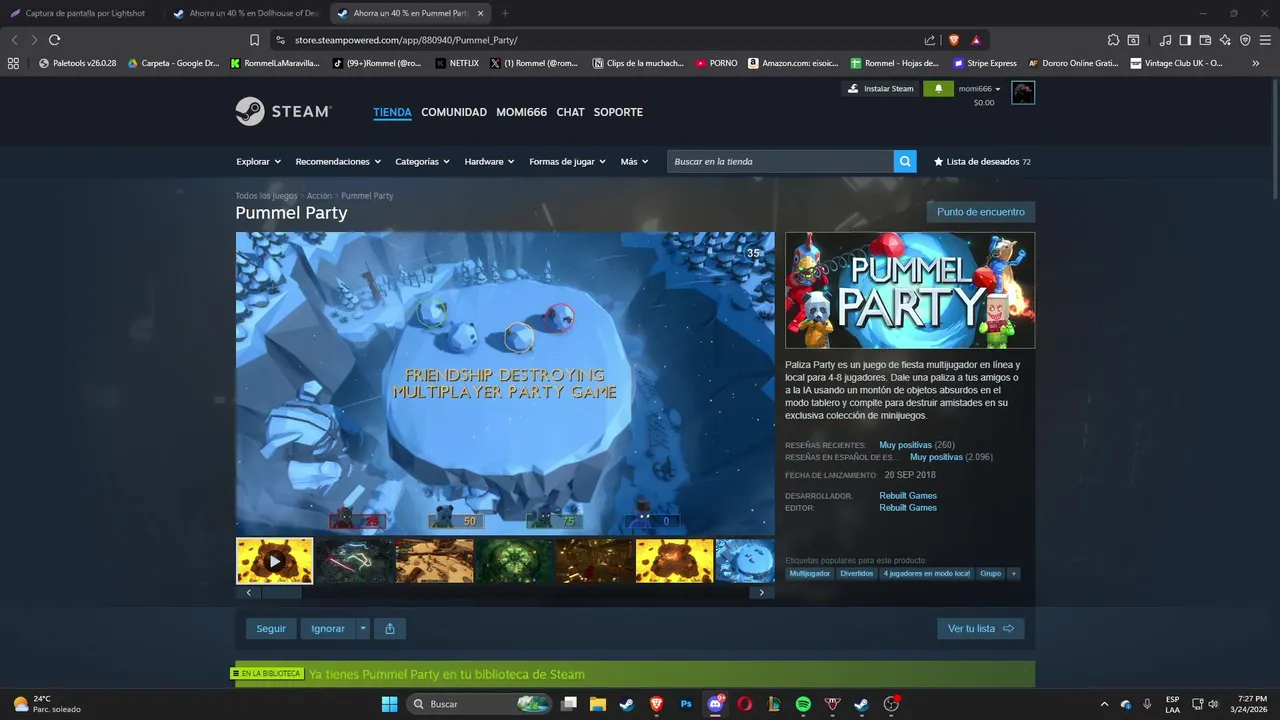Open the NETFLIX bookmark

pos(457,63)
